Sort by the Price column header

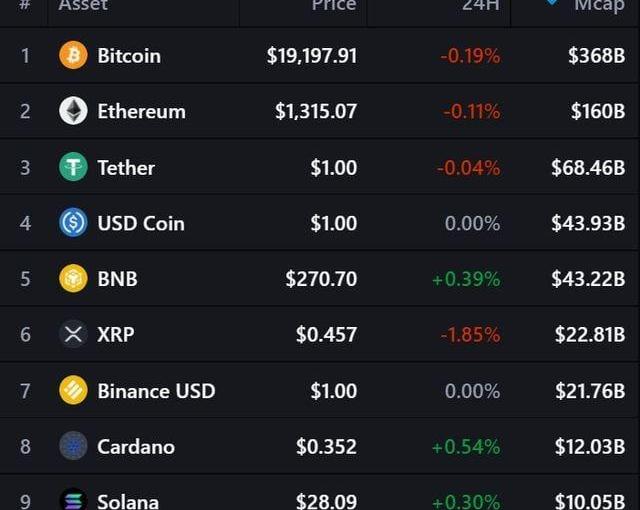tap(334, 5)
